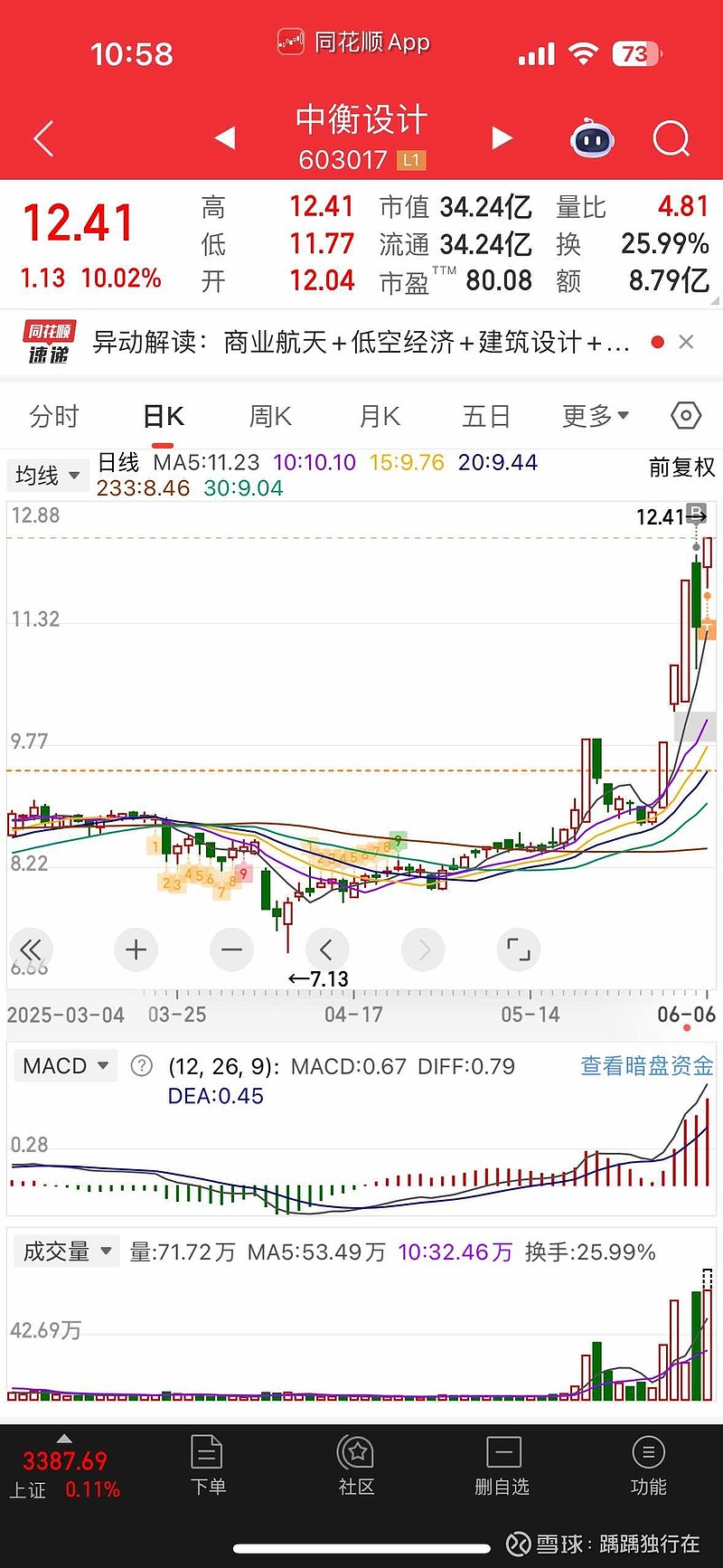Tap the MA5:11.23 indicator value
Image resolution: width=723 pixels, height=1568 pixels.
pos(206,462)
